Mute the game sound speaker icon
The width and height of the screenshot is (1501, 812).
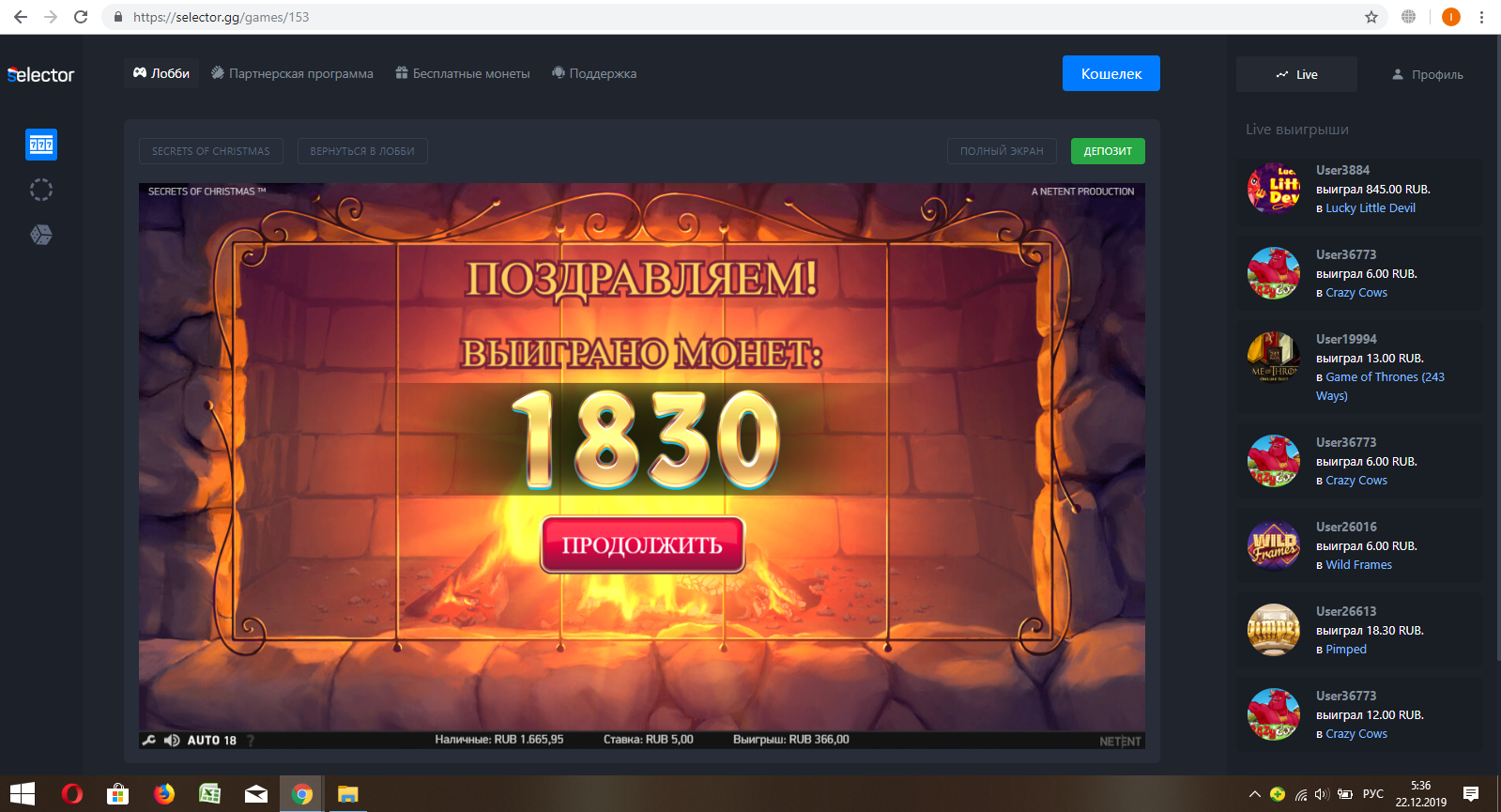click(x=172, y=740)
